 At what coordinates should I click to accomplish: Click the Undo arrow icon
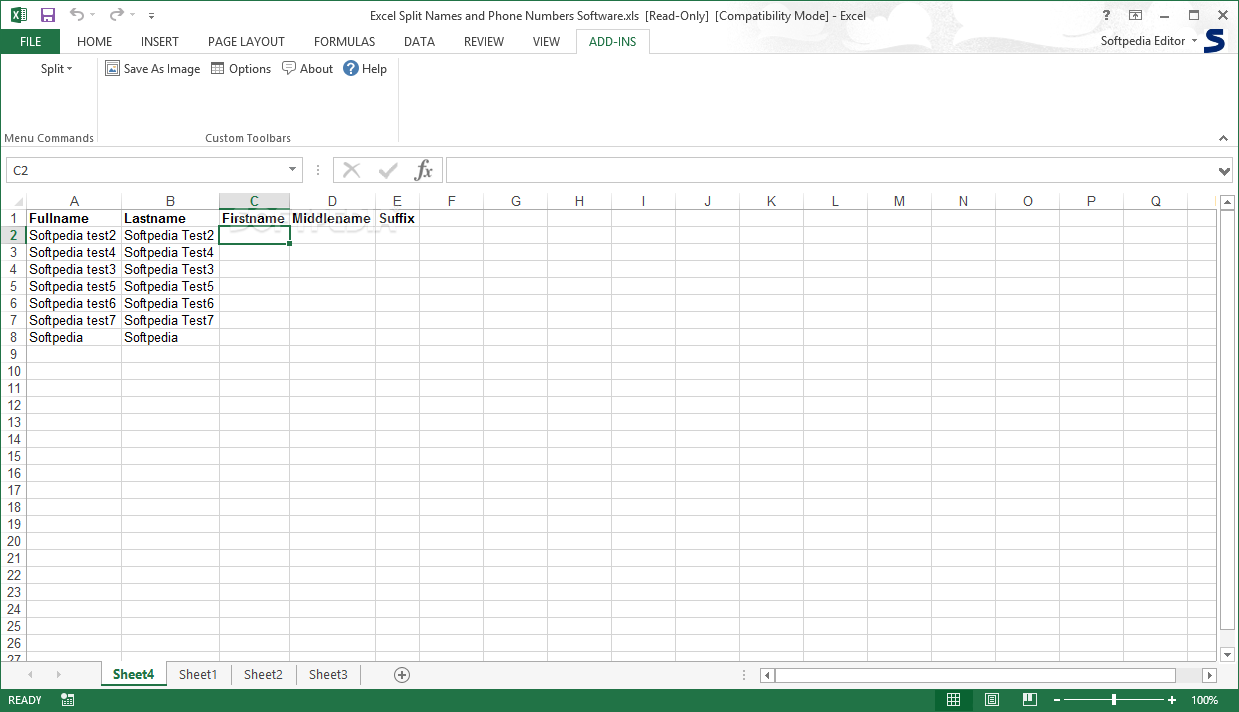click(77, 15)
